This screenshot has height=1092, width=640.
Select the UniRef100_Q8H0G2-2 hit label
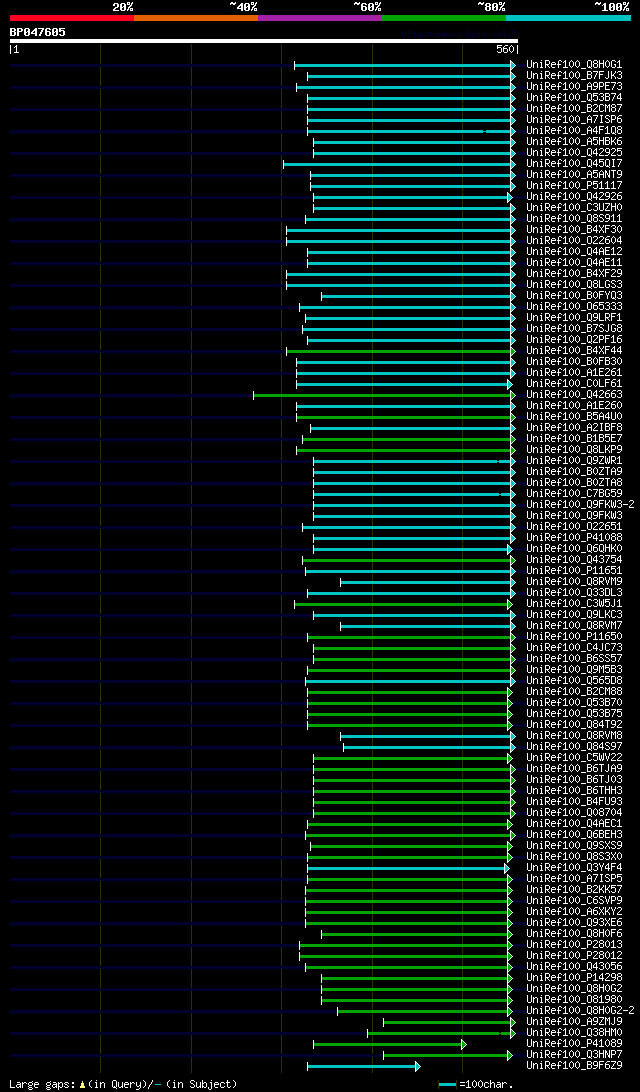click(x=580, y=1011)
